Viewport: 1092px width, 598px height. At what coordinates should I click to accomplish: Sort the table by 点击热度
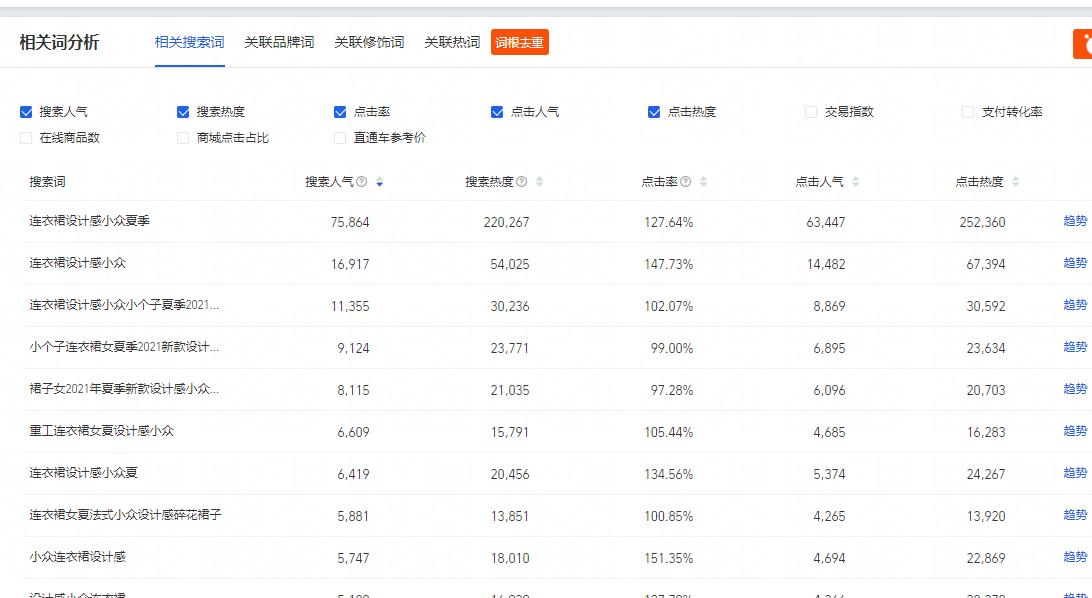pyautogui.click(x=1014, y=182)
